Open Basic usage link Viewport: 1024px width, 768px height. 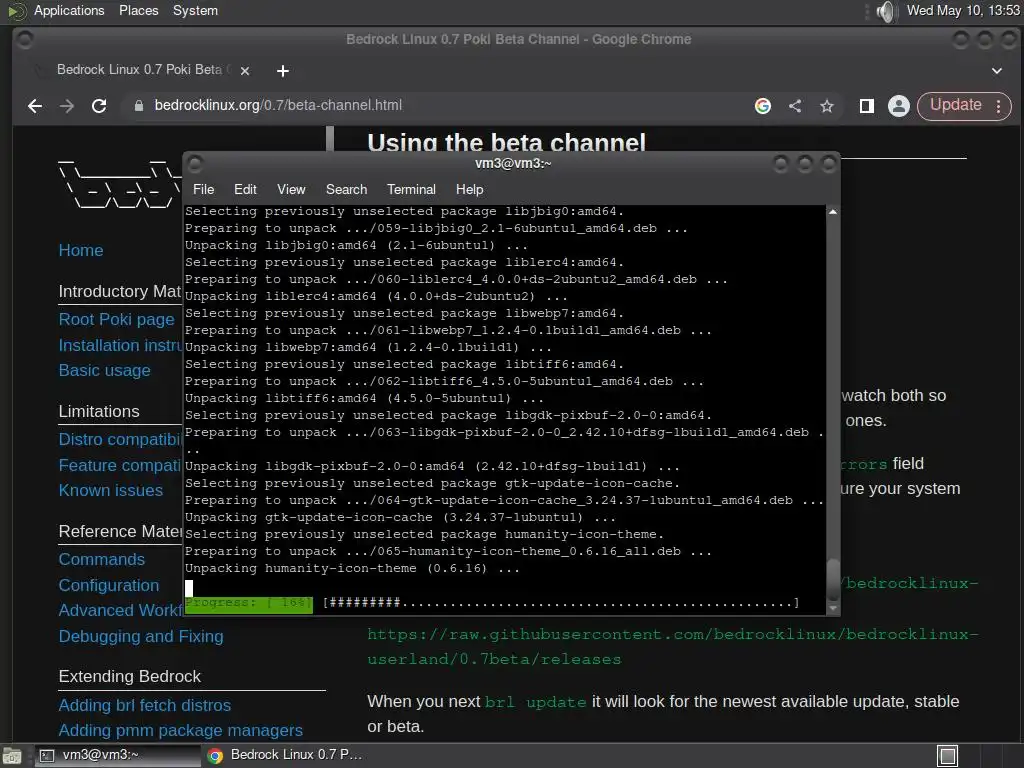point(104,370)
